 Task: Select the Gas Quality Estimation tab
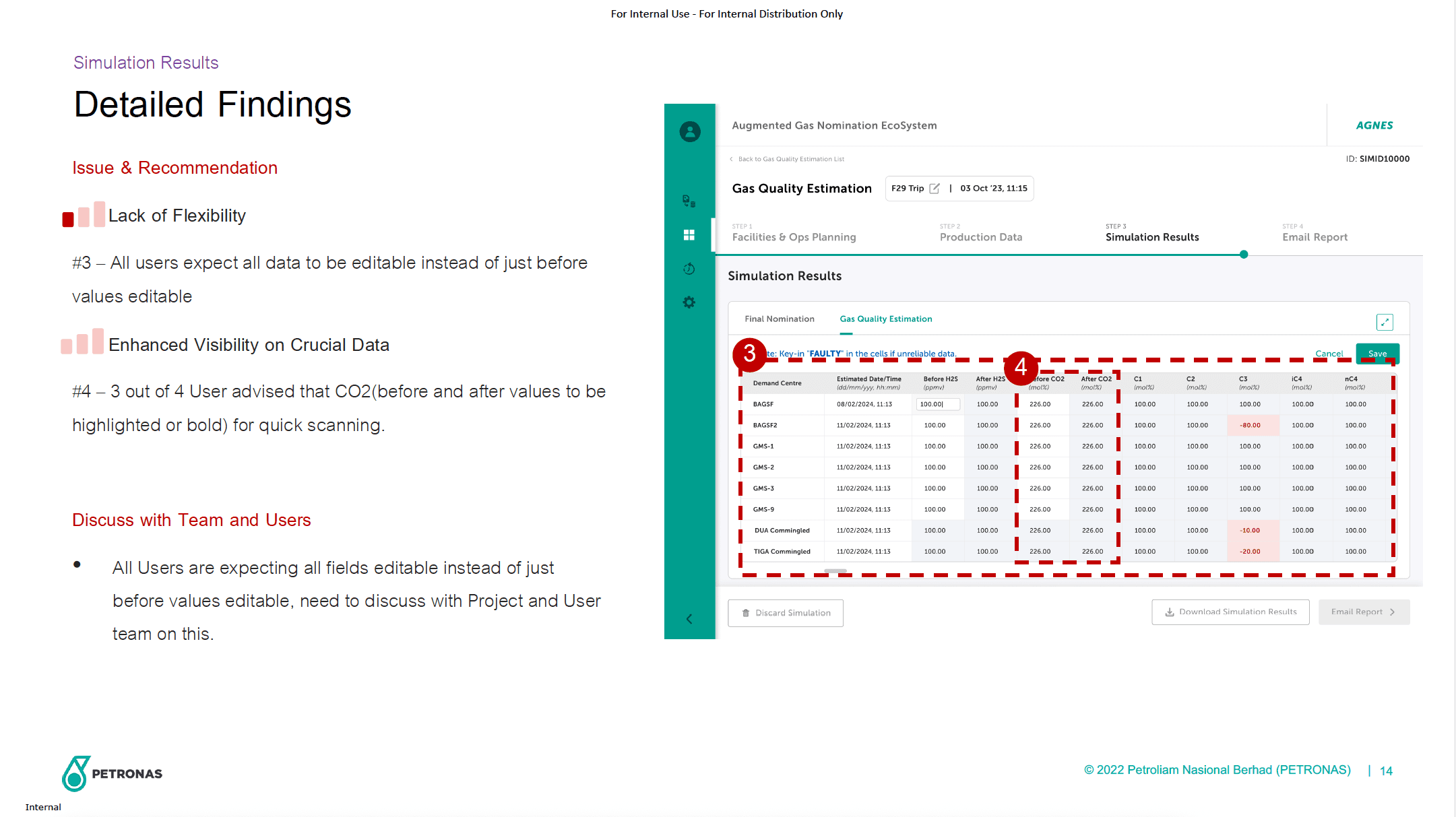click(x=885, y=319)
